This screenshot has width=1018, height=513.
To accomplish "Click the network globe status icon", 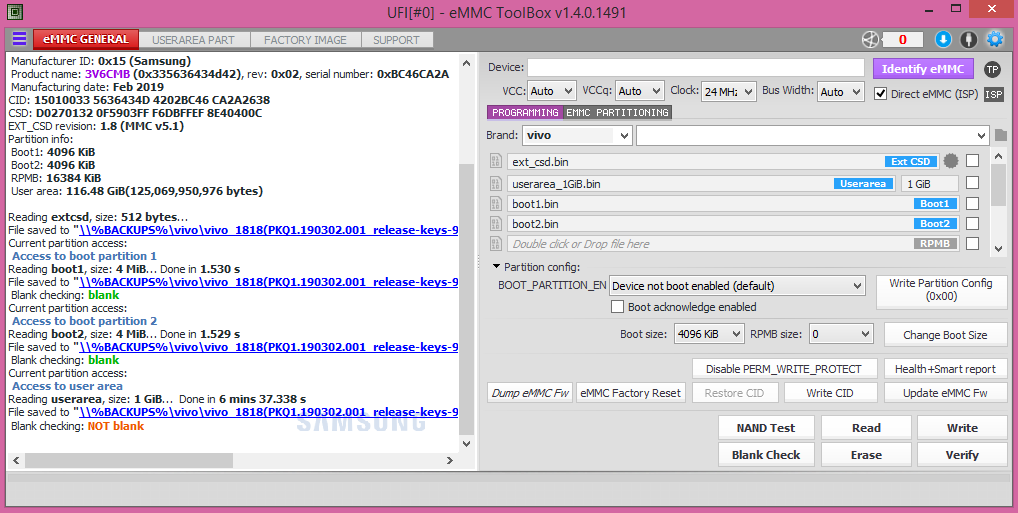I will click(870, 40).
